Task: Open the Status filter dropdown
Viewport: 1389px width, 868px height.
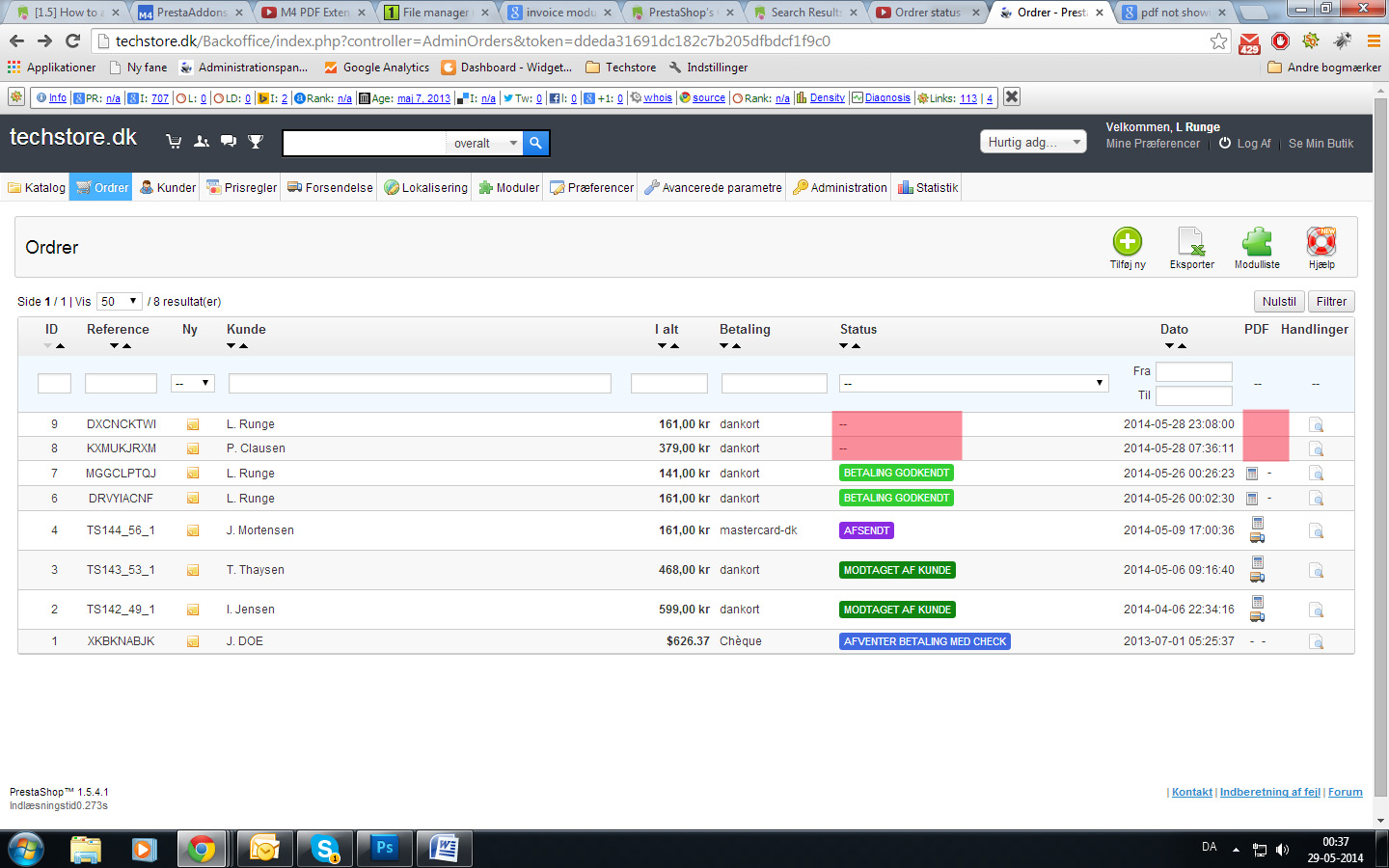Action: (972, 383)
